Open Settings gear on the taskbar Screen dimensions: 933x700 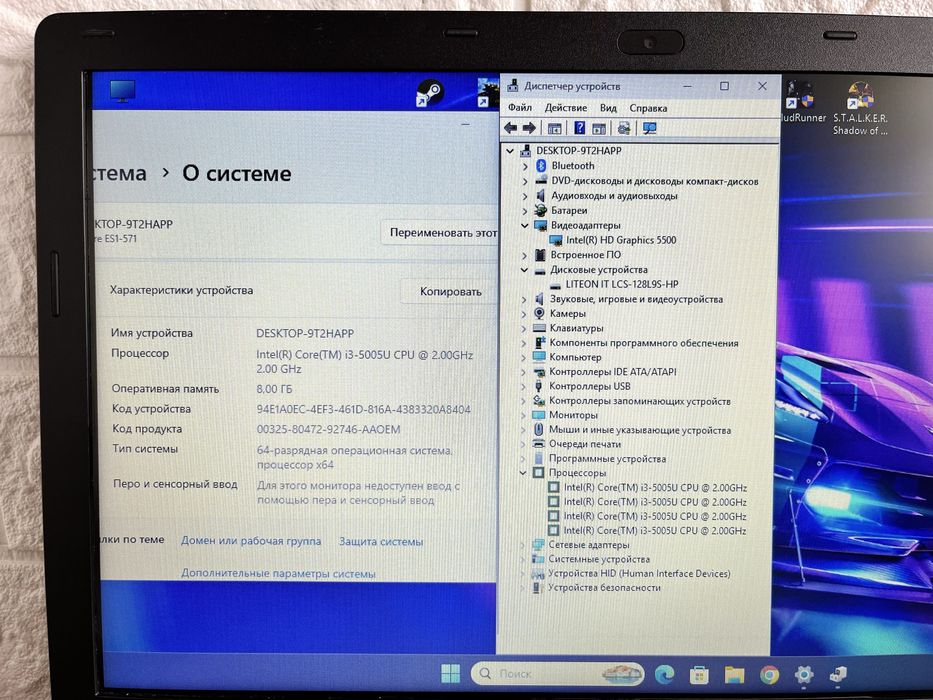tap(804, 674)
